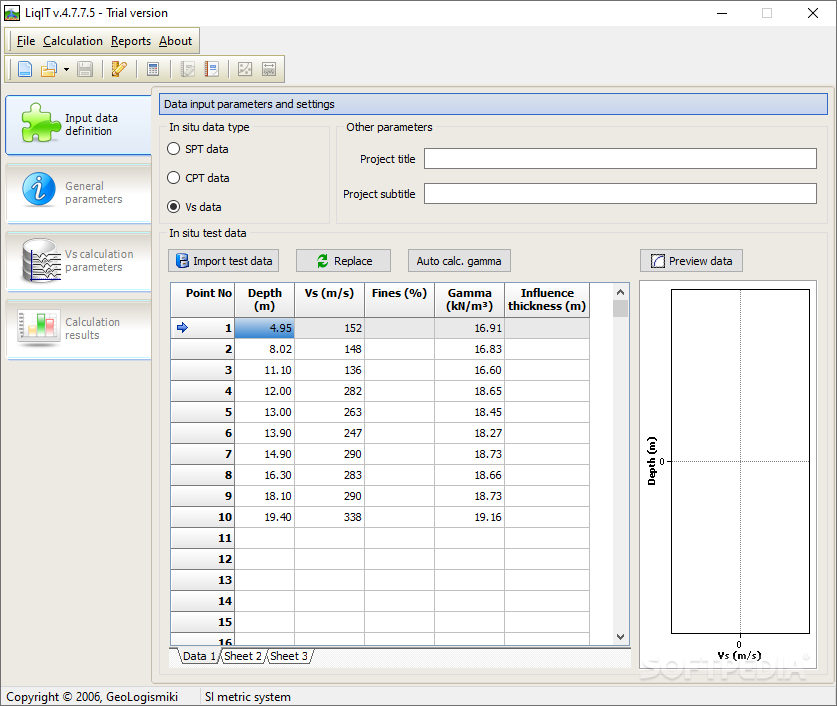Click the Save floppy disk icon
The height and width of the screenshot is (706, 837).
coord(85,69)
